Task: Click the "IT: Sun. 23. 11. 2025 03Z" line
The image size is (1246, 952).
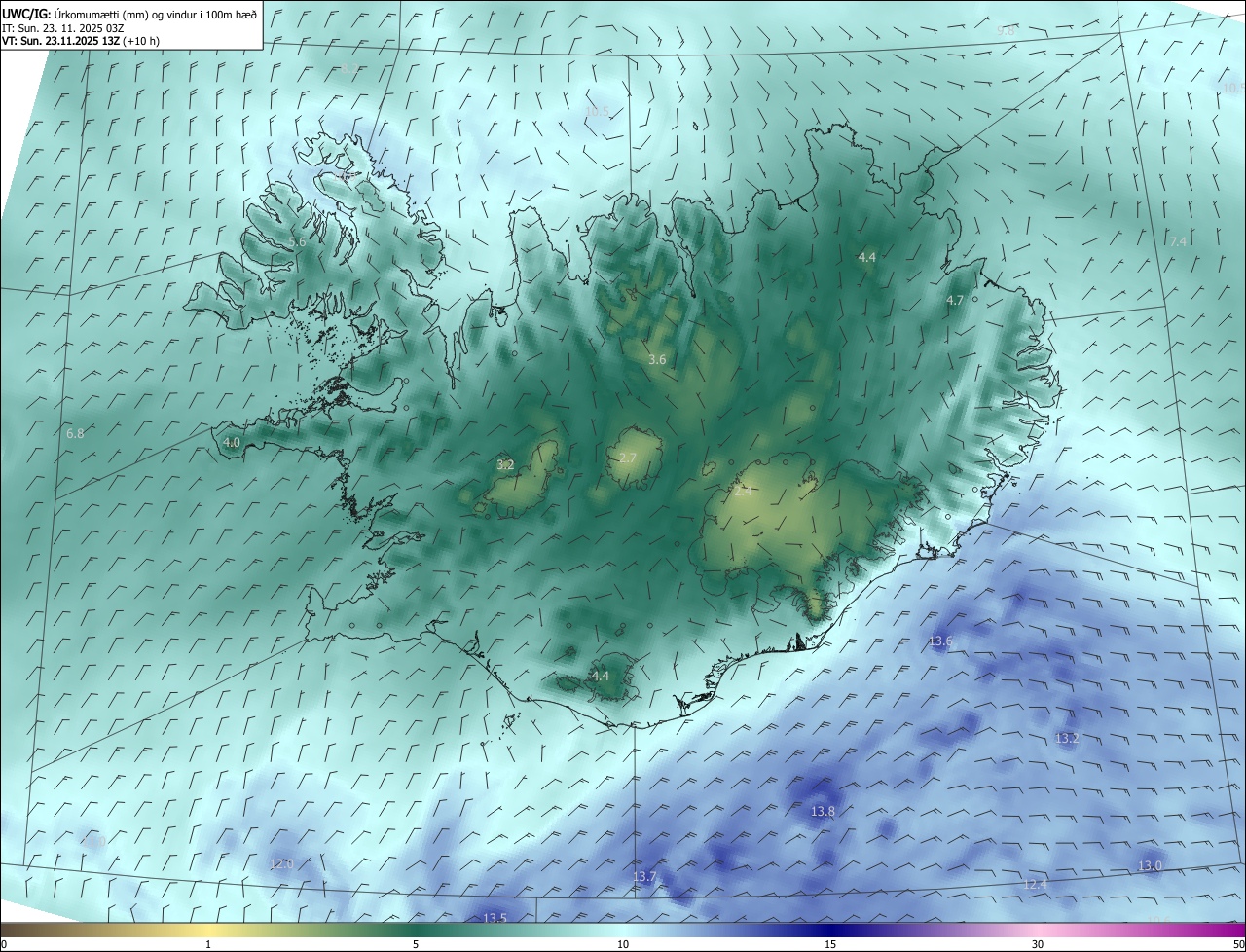Action: point(62,28)
